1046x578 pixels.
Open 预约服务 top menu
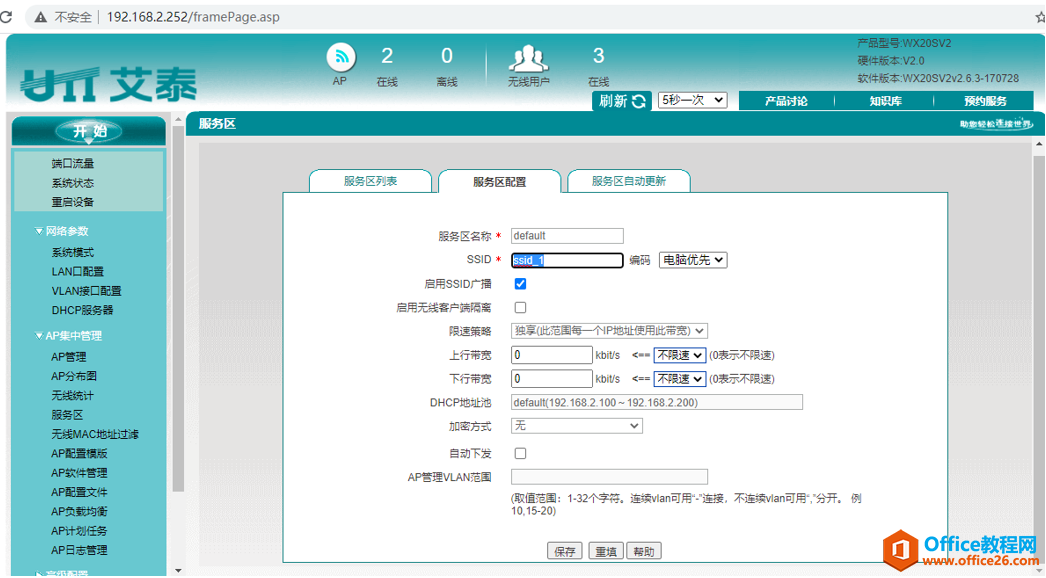tap(985, 101)
